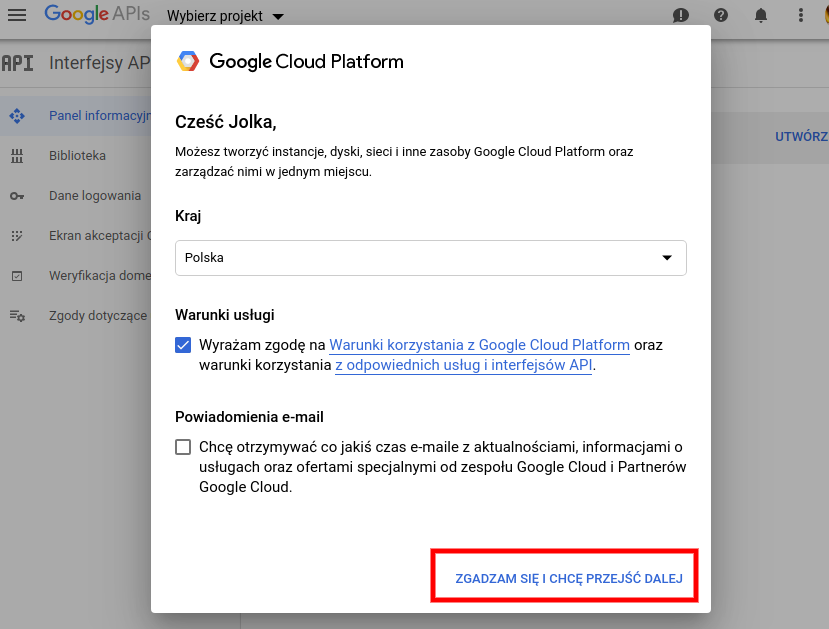Click the Google Cloud Platform hexagon logo

[x=188, y=61]
